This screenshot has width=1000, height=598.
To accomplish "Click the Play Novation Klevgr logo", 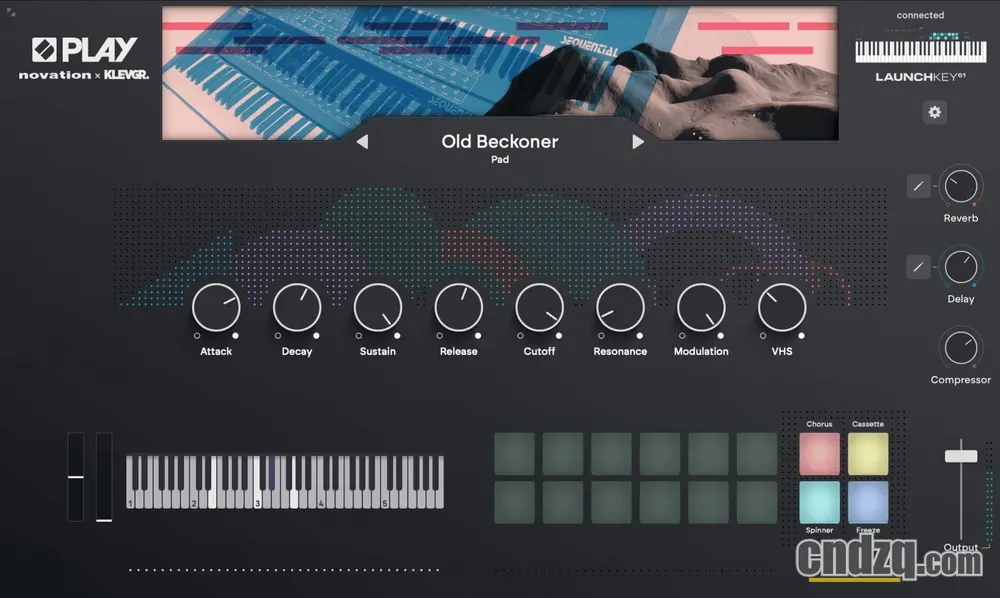I will 84,58.
